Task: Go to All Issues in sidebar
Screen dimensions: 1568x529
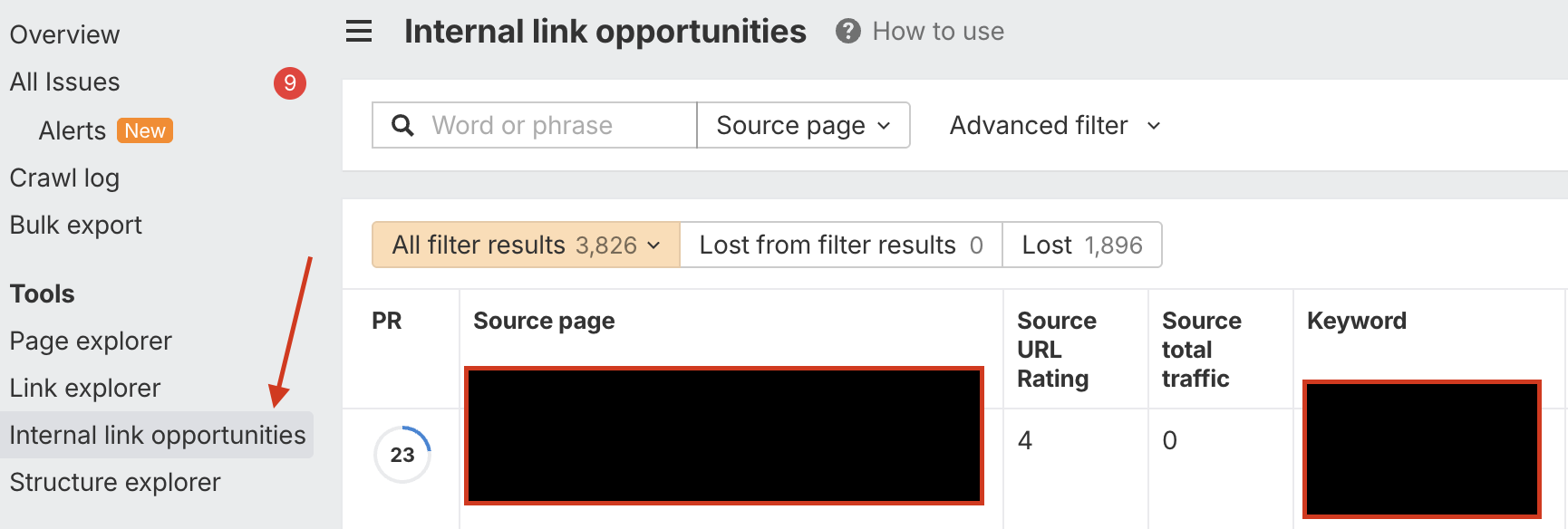Action: pyautogui.click(x=64, y=82)
